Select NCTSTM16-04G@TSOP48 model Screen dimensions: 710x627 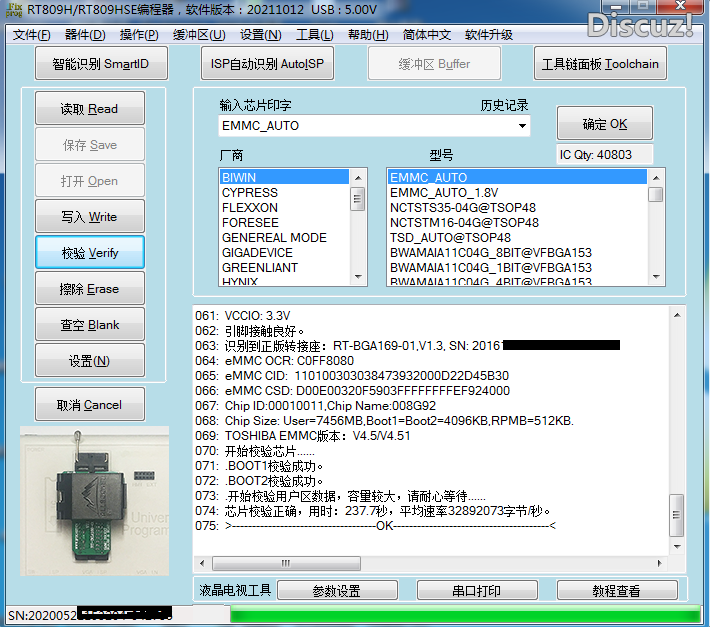[517, 222]
